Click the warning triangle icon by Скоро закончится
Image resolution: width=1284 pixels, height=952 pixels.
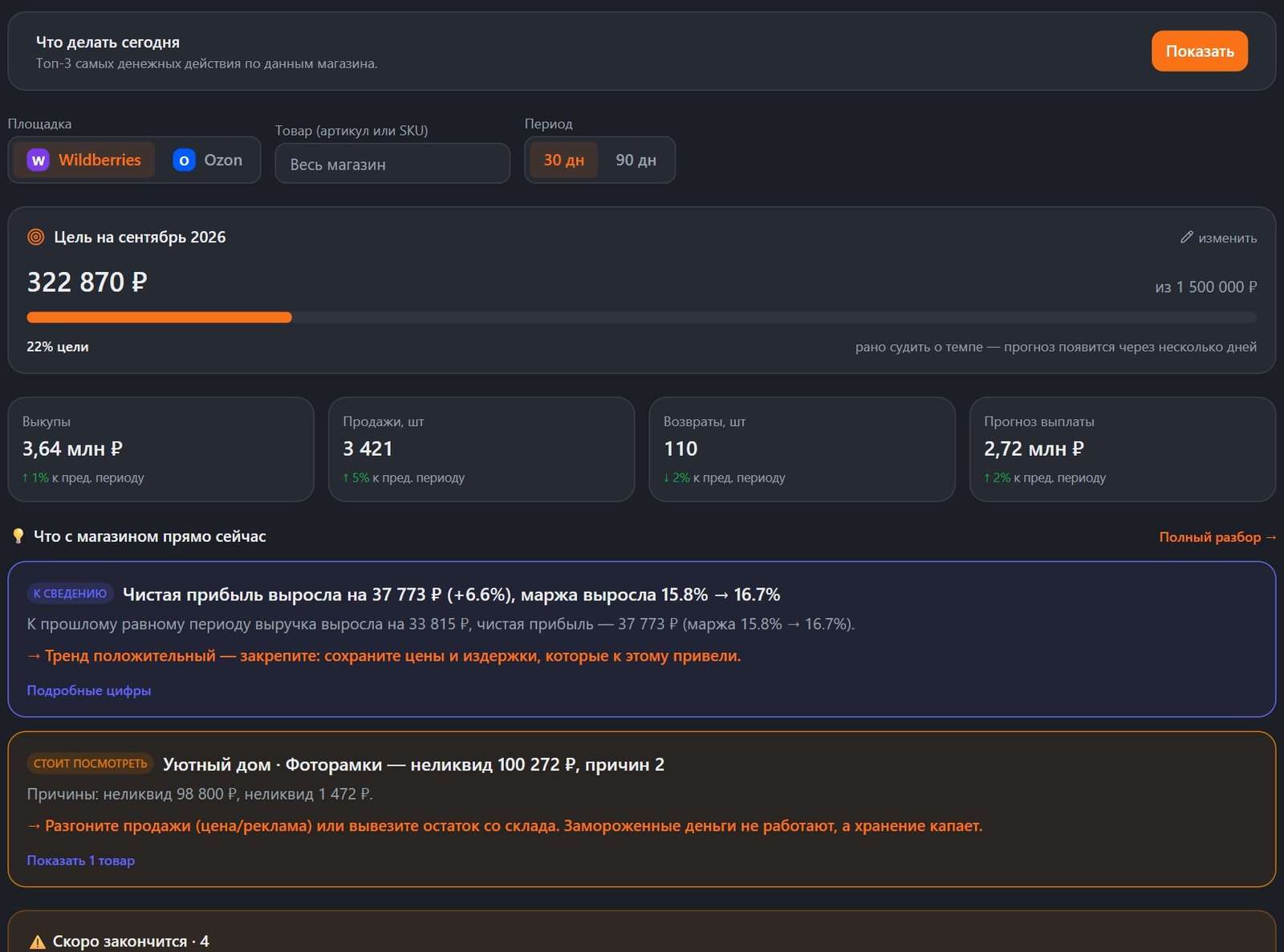37,942
